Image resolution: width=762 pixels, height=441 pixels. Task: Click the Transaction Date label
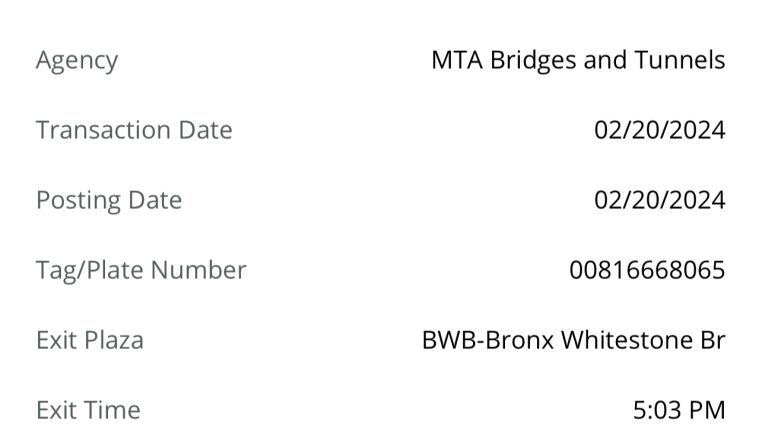coord(134,130)
